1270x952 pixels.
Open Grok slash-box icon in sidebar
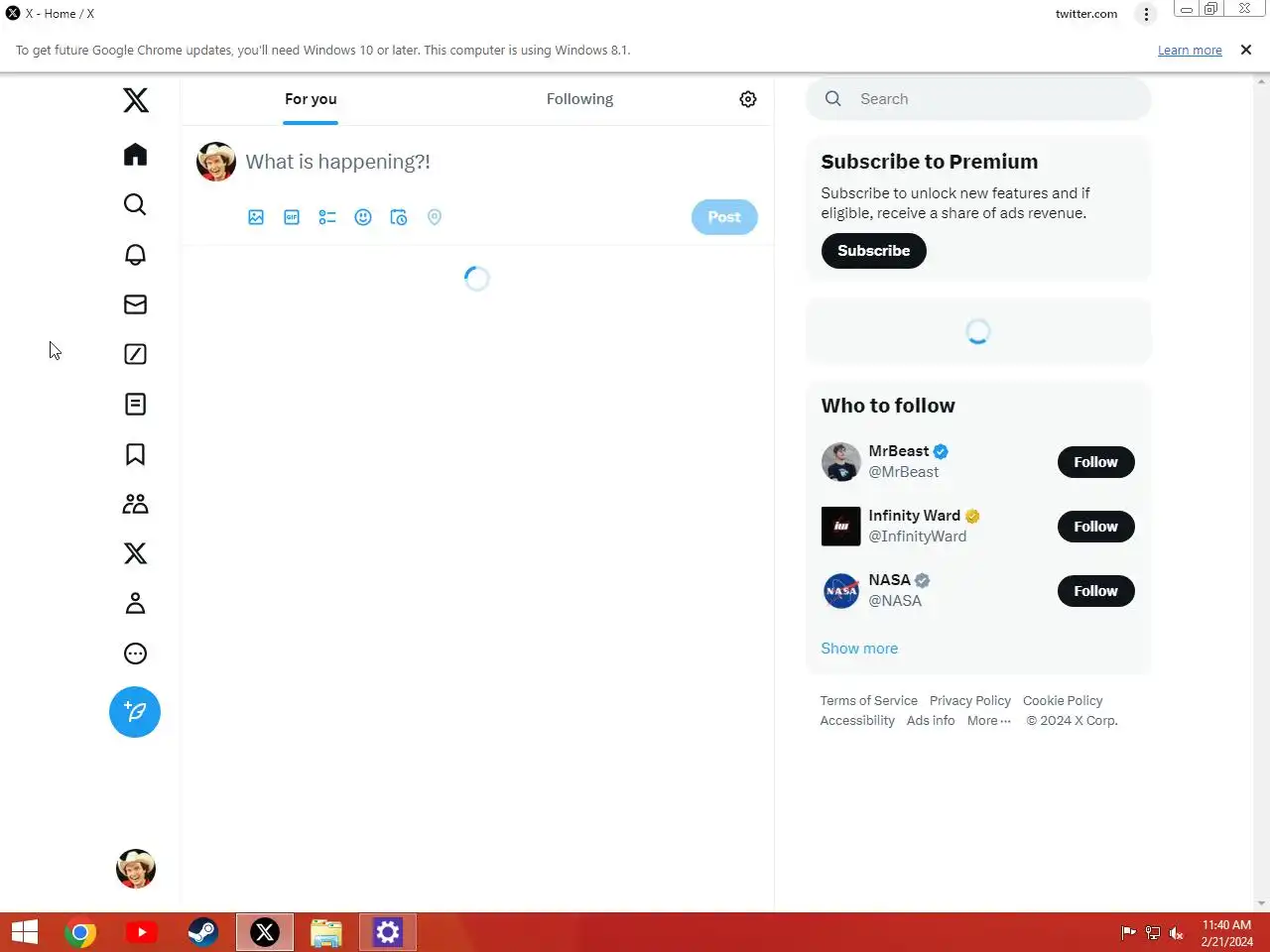click(135, 354)
